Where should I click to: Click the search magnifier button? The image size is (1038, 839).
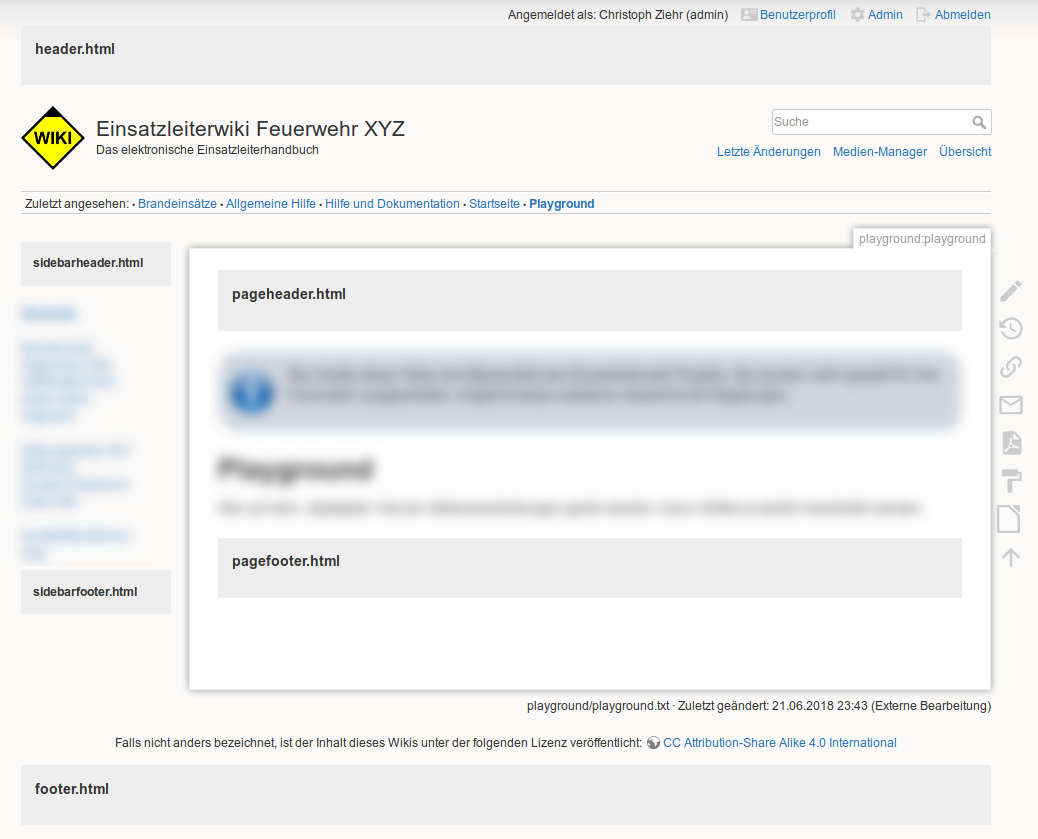coord(979,122)
